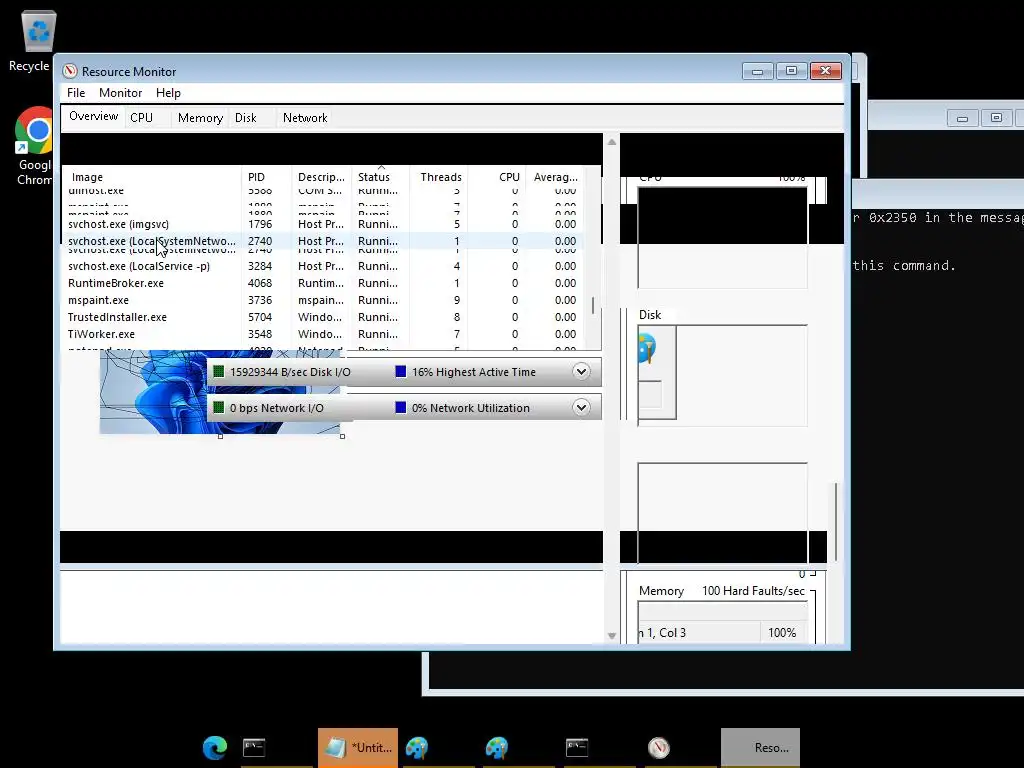Click the process list scrollbar thumb
1024x768 pixels.
point(593,306)
